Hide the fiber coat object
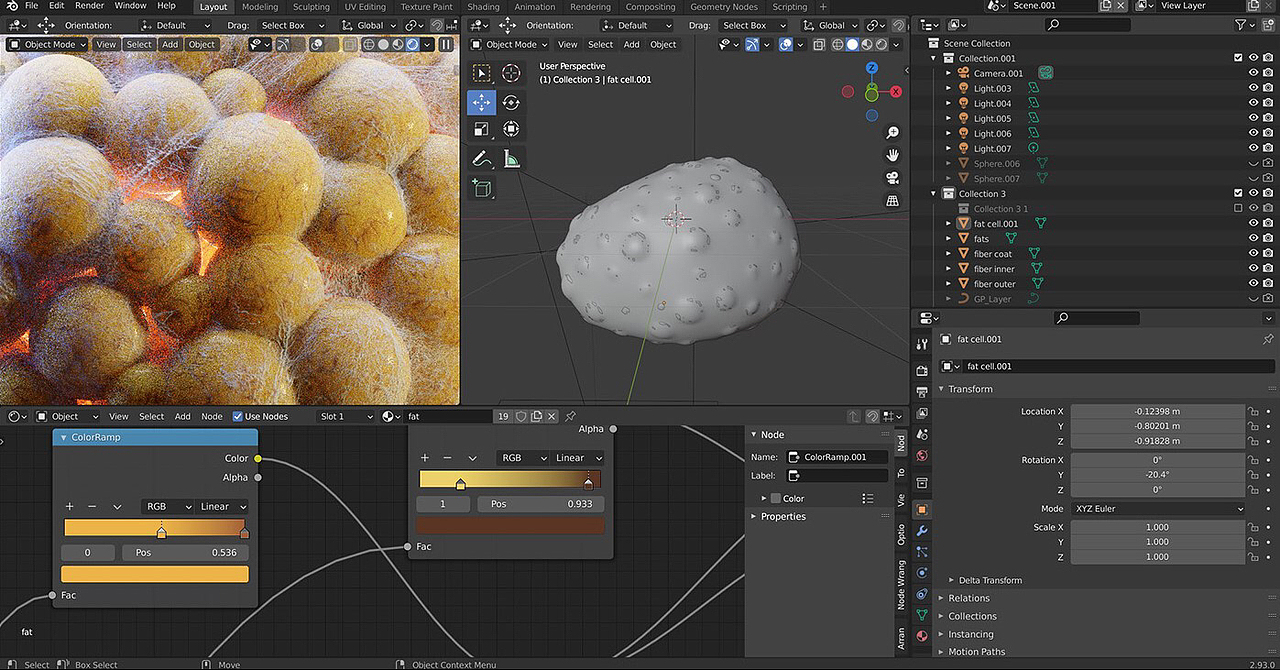 click(1253, 254)
